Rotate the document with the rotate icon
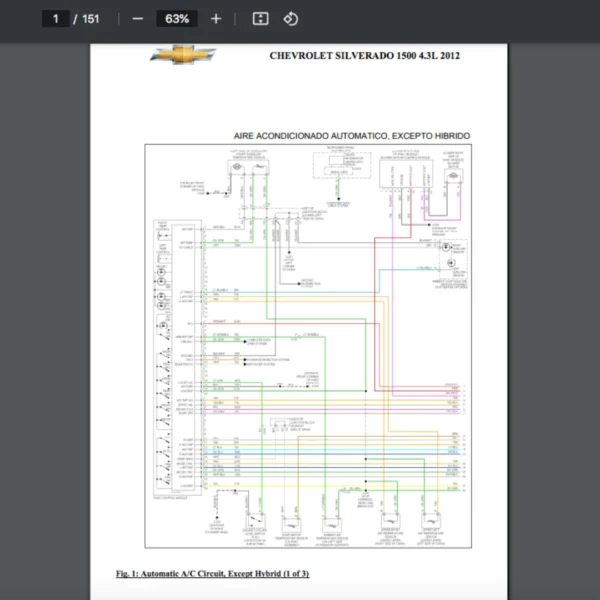The height and width of the screenshot is (600, 600). coord(290,19)
